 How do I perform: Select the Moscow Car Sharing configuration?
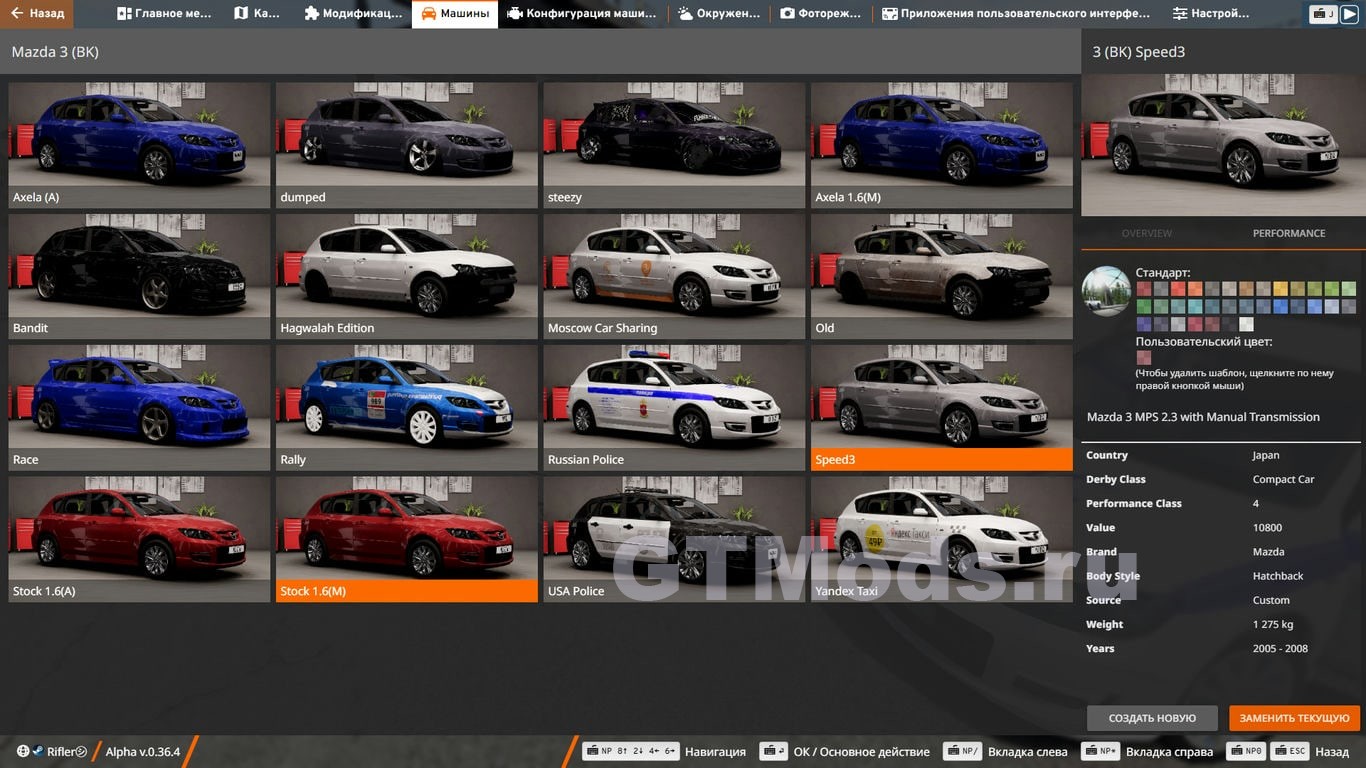(x=674, y=276)
